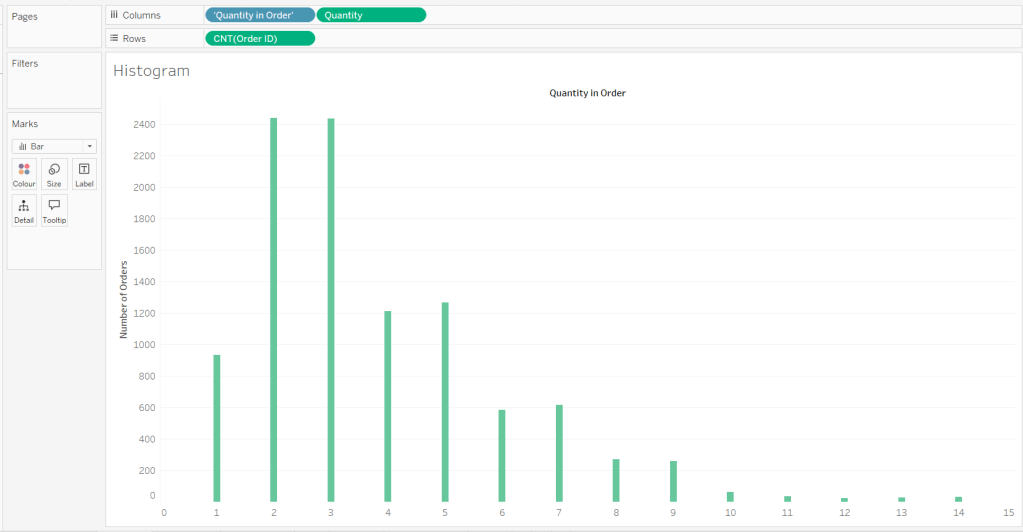Open the Size marks card
1023x532 pixels.
54,174
